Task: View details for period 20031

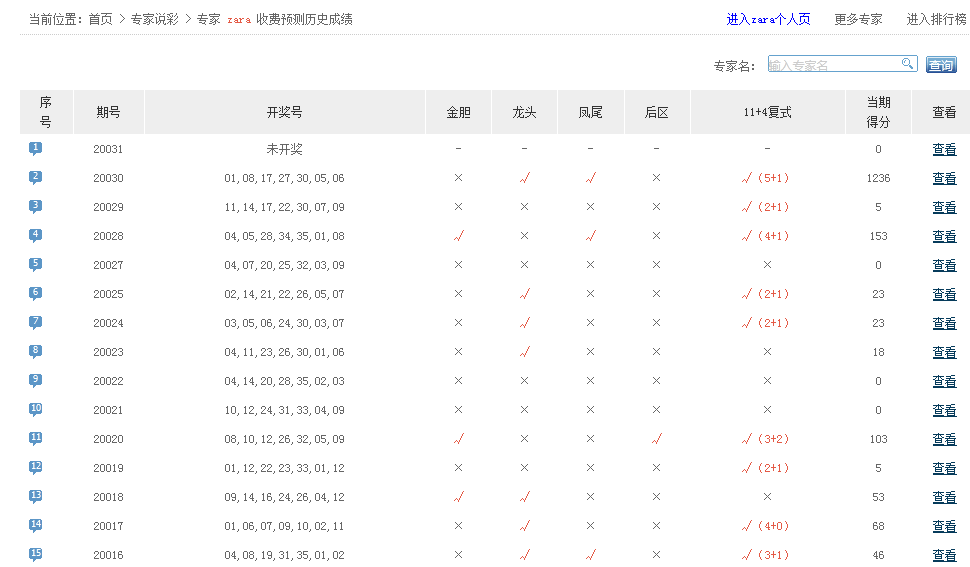Action: 944,149
